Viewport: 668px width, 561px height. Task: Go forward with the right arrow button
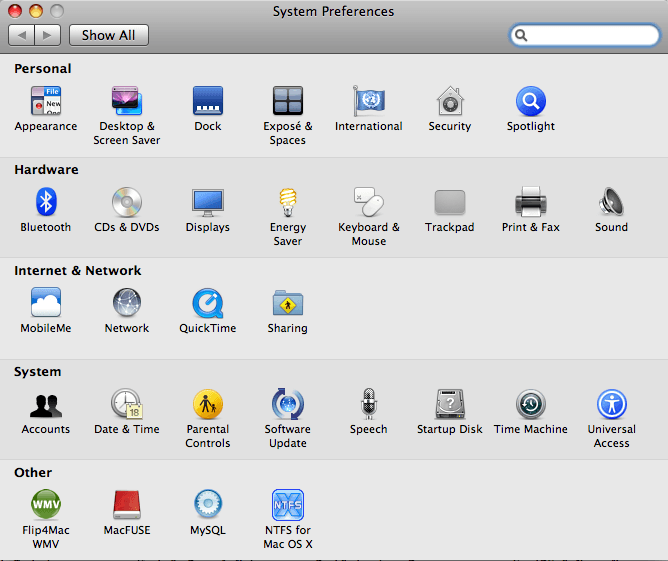tap(48, 35)
